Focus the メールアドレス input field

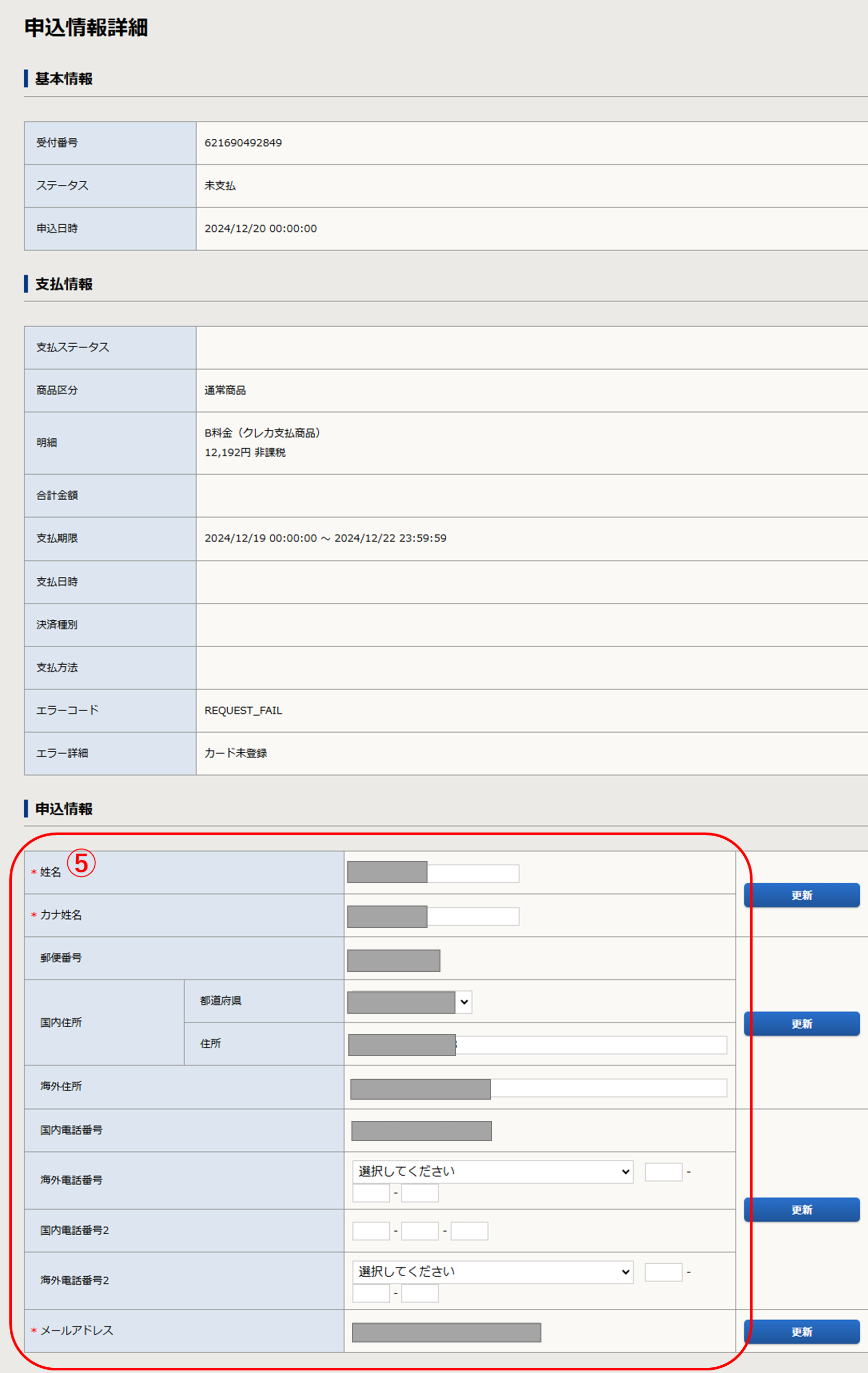[446, 1333]
